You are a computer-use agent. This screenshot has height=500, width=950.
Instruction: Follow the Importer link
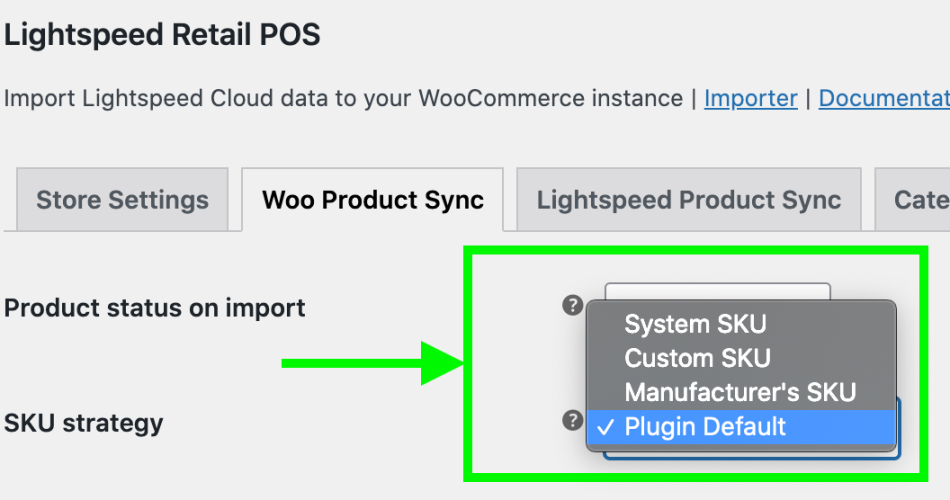[751, 98]
